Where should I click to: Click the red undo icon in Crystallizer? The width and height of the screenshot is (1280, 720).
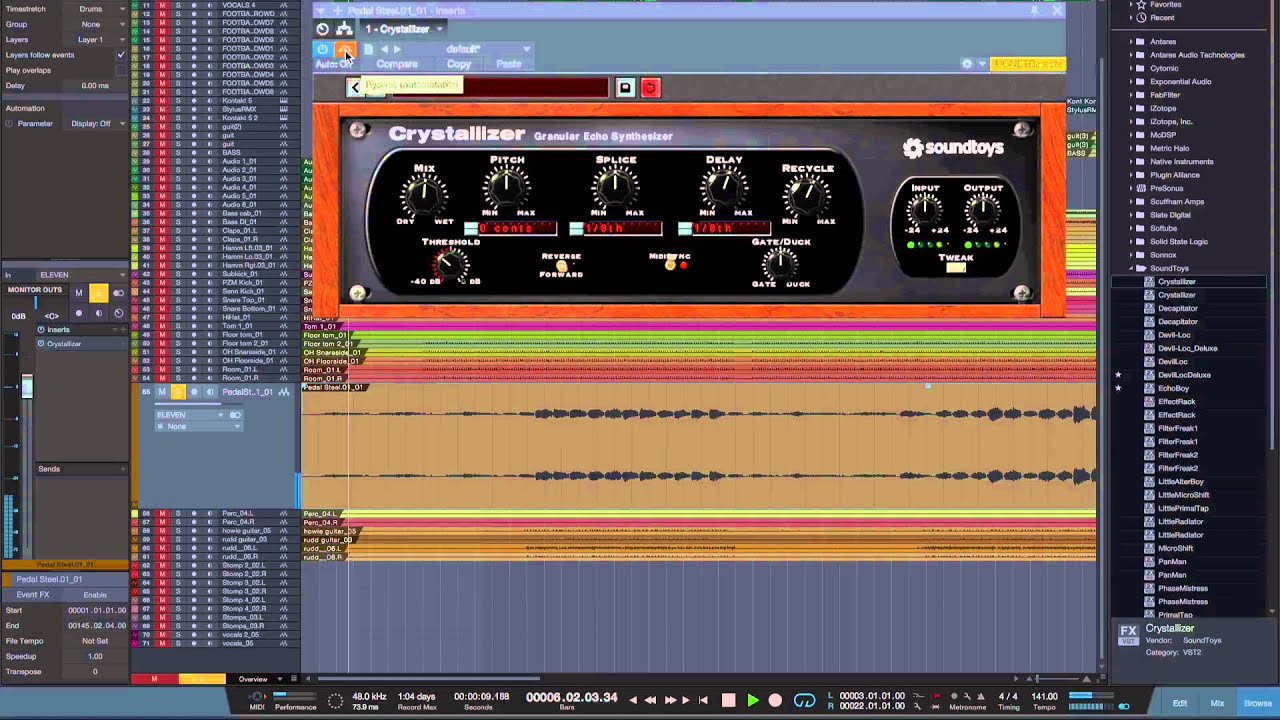coord(650,88)
